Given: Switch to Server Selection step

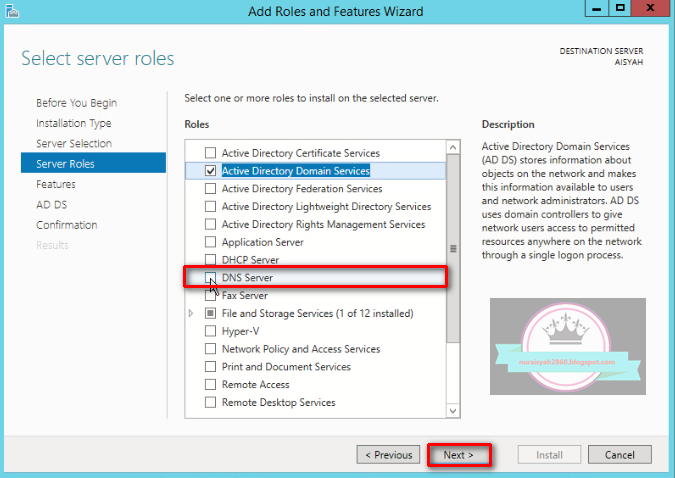Looking at the screenshot, I should [x=74, y=143].
